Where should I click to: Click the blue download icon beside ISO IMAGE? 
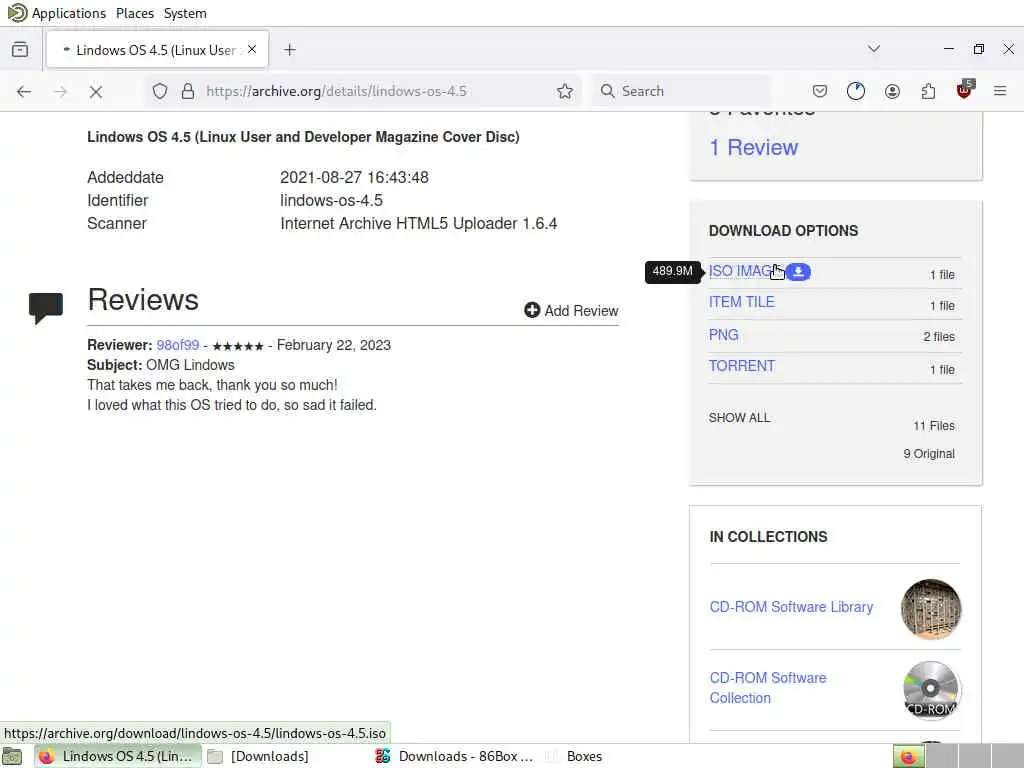coord(798,272)
